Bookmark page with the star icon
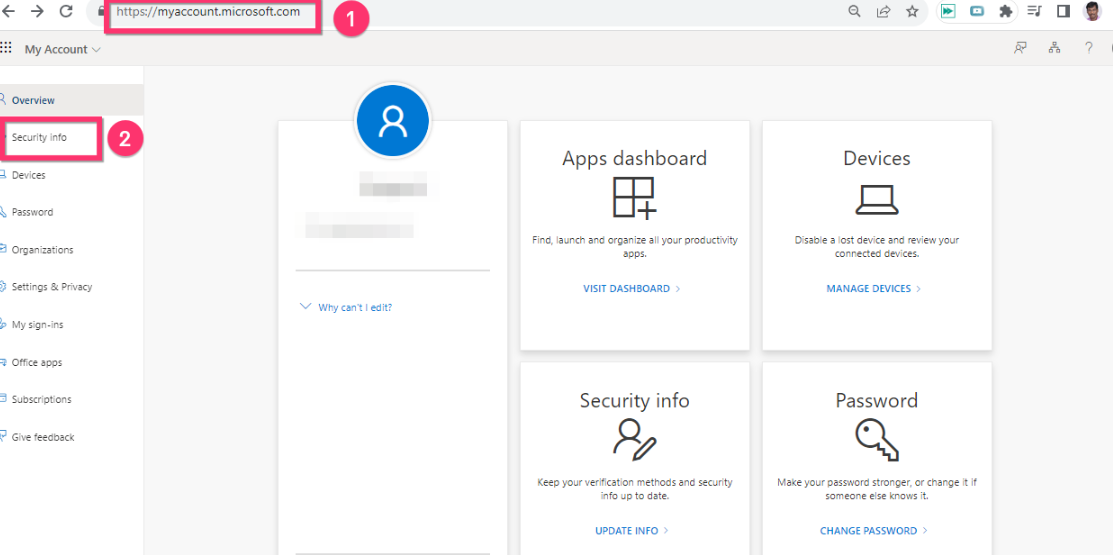1113x555 pixels. pos(912,12)
